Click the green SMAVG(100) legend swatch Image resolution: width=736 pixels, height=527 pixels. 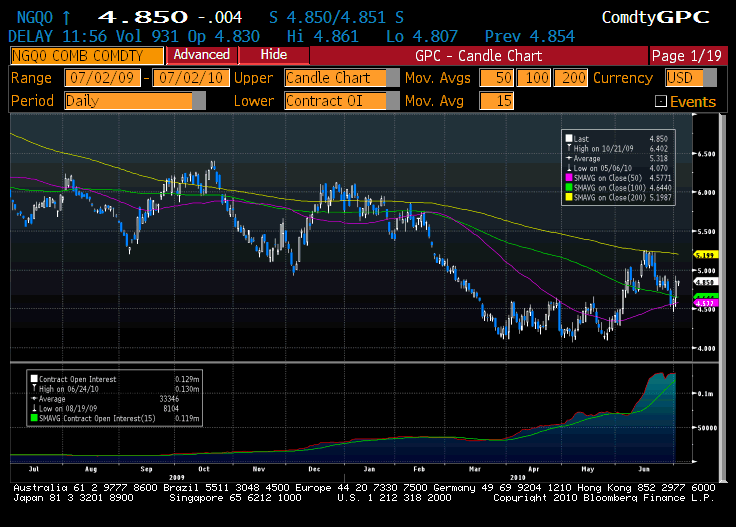[568, 189]
